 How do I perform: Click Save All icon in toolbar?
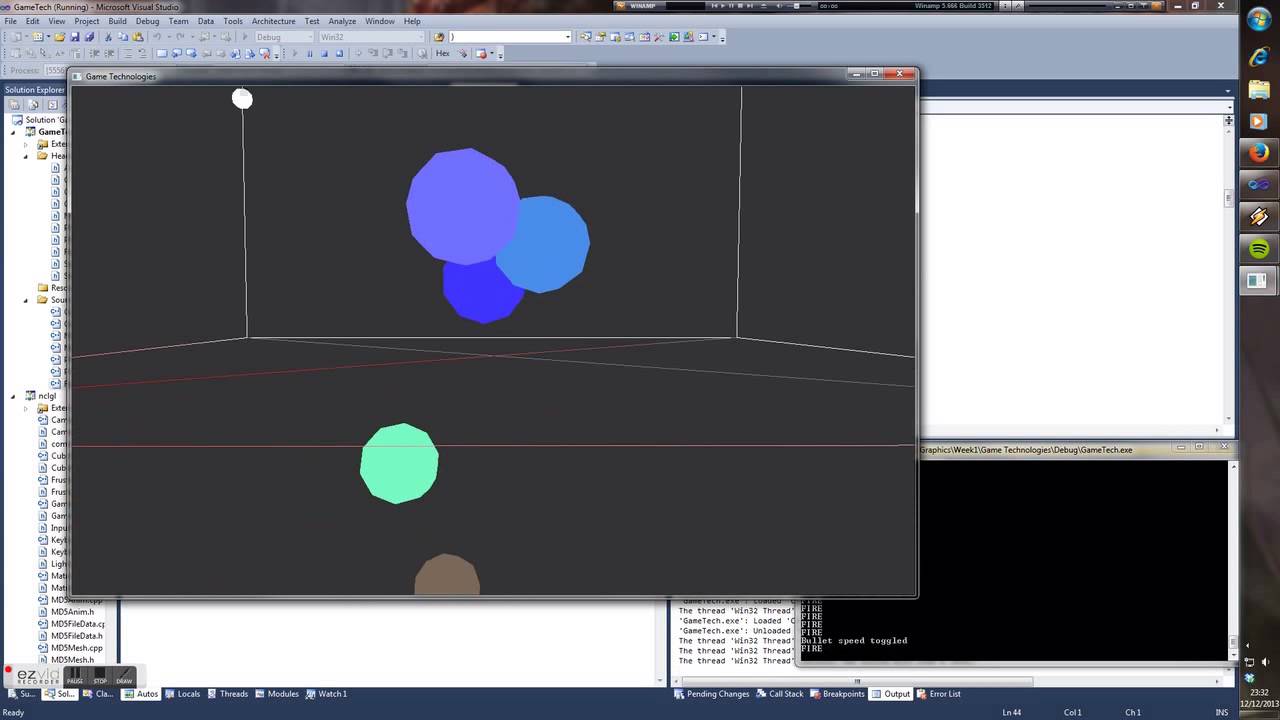[89, 37]
